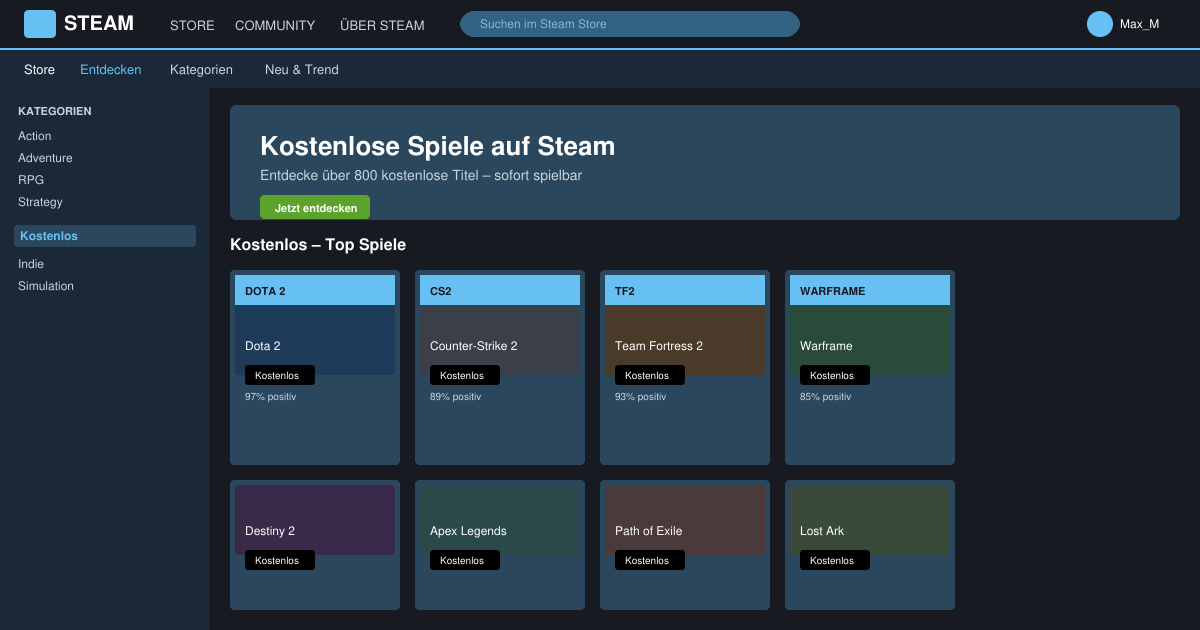Click the Max_M username
This screenshot has height=630, width=1200.
[x=1139, y=24]
